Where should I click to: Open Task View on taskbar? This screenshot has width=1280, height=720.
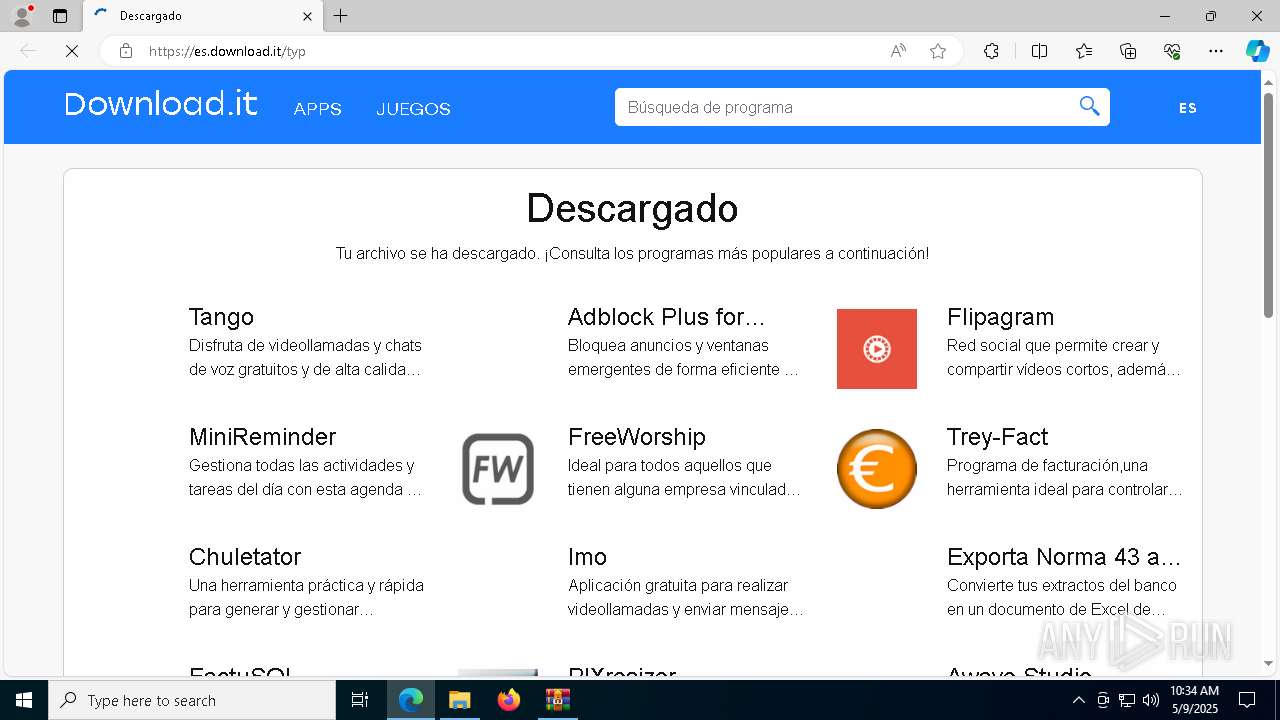360,700
